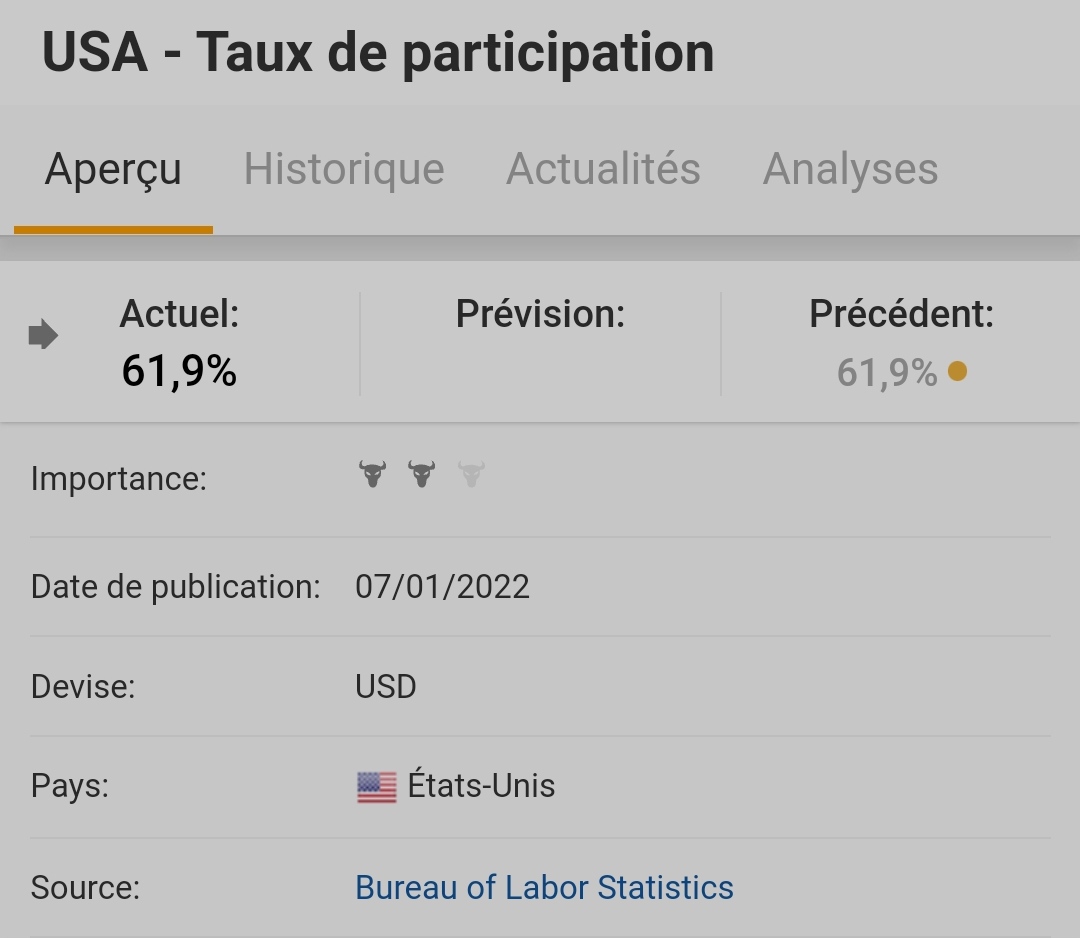This screenshot has height=938, width=1080.
Task: Click the Importance row label
Action: click(118, 479)
